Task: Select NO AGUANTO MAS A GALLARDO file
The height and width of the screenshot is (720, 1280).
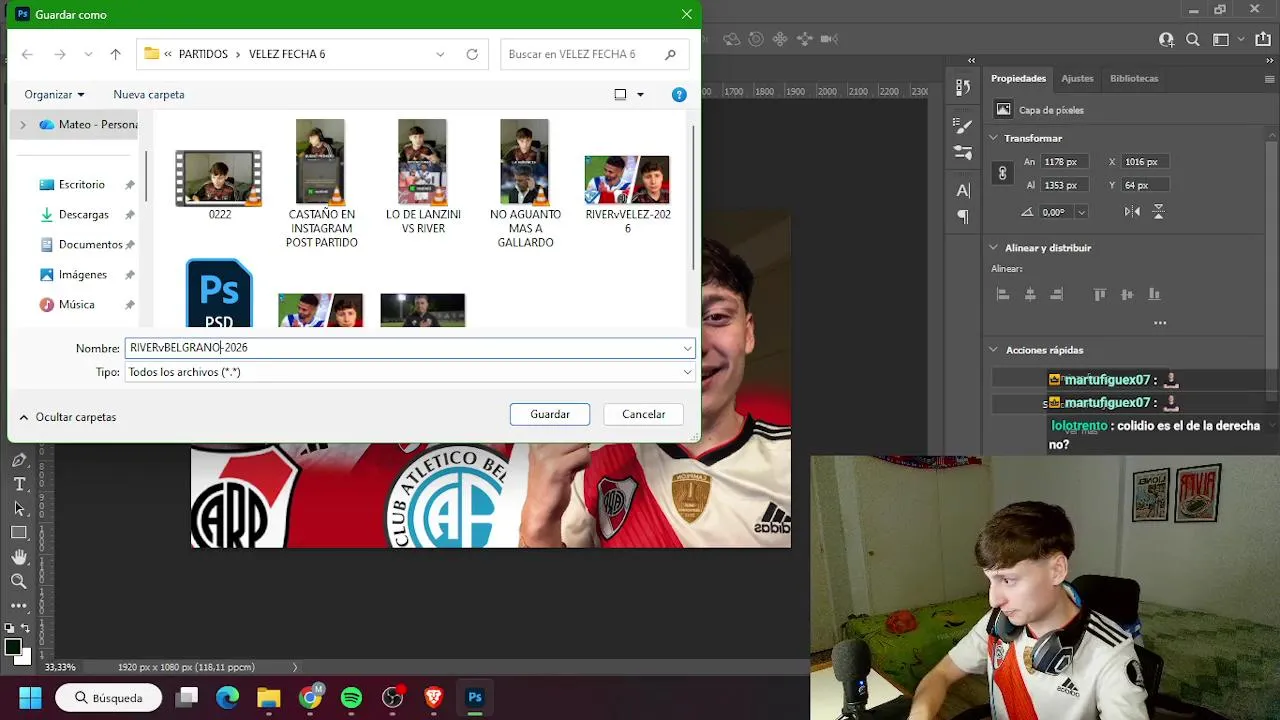Action: (525, 185)
